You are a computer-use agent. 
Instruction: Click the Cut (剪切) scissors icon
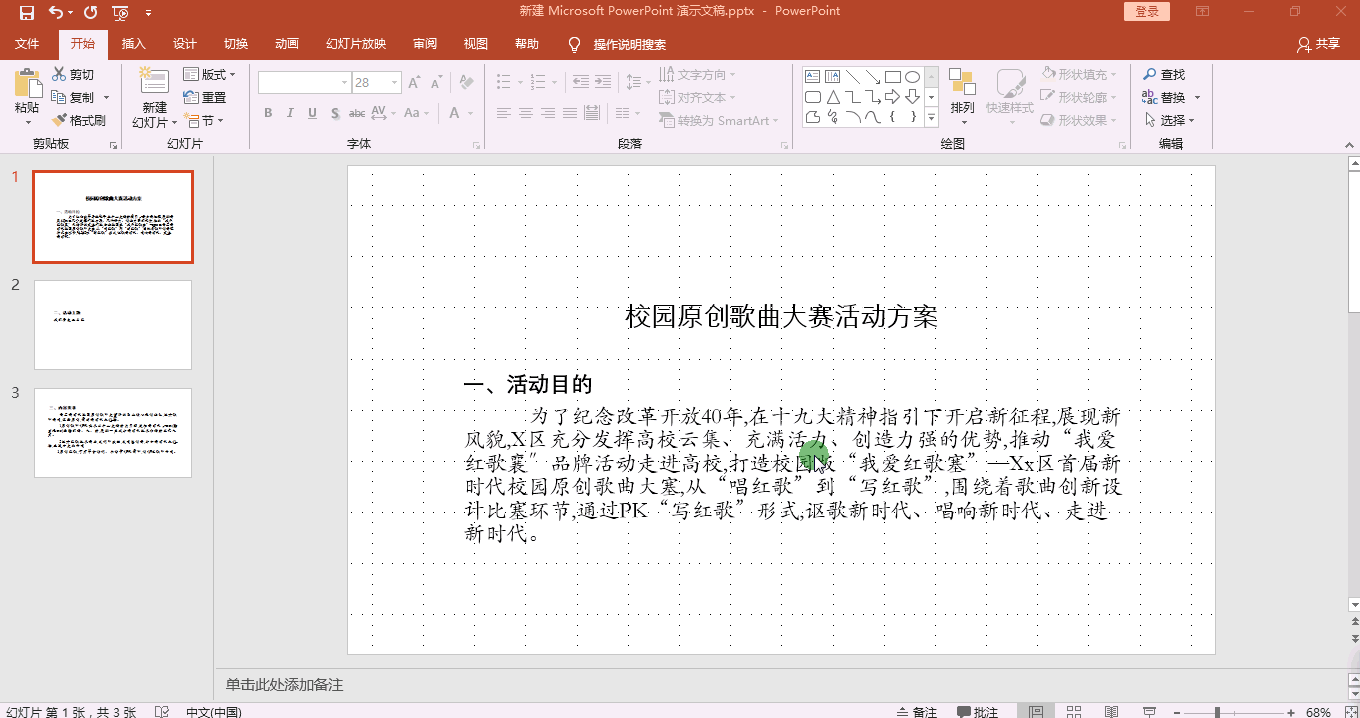[x=59, y=74]
